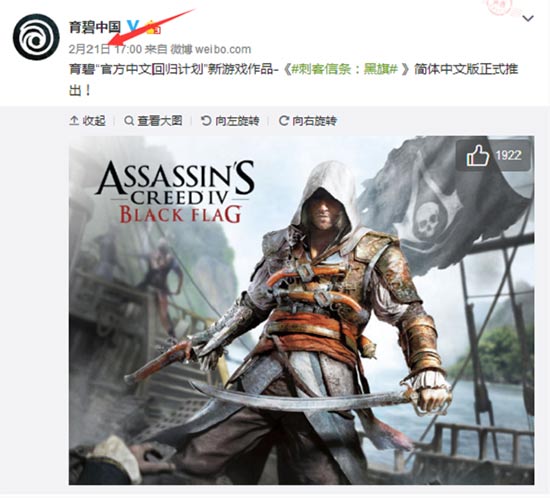This screenshot has height=498, width=550.
Task: Open the Ubisoft swirl avatar
Action: pyautogui.click(x=36, y=37)
